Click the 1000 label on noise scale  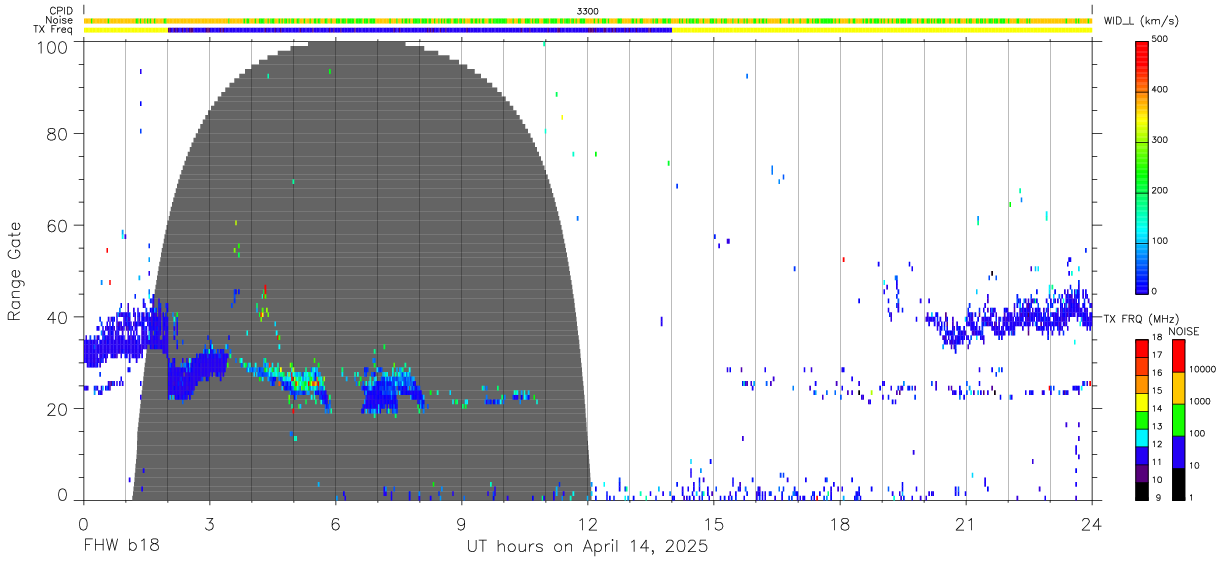pyautogui.click(x=1200, y=401)
